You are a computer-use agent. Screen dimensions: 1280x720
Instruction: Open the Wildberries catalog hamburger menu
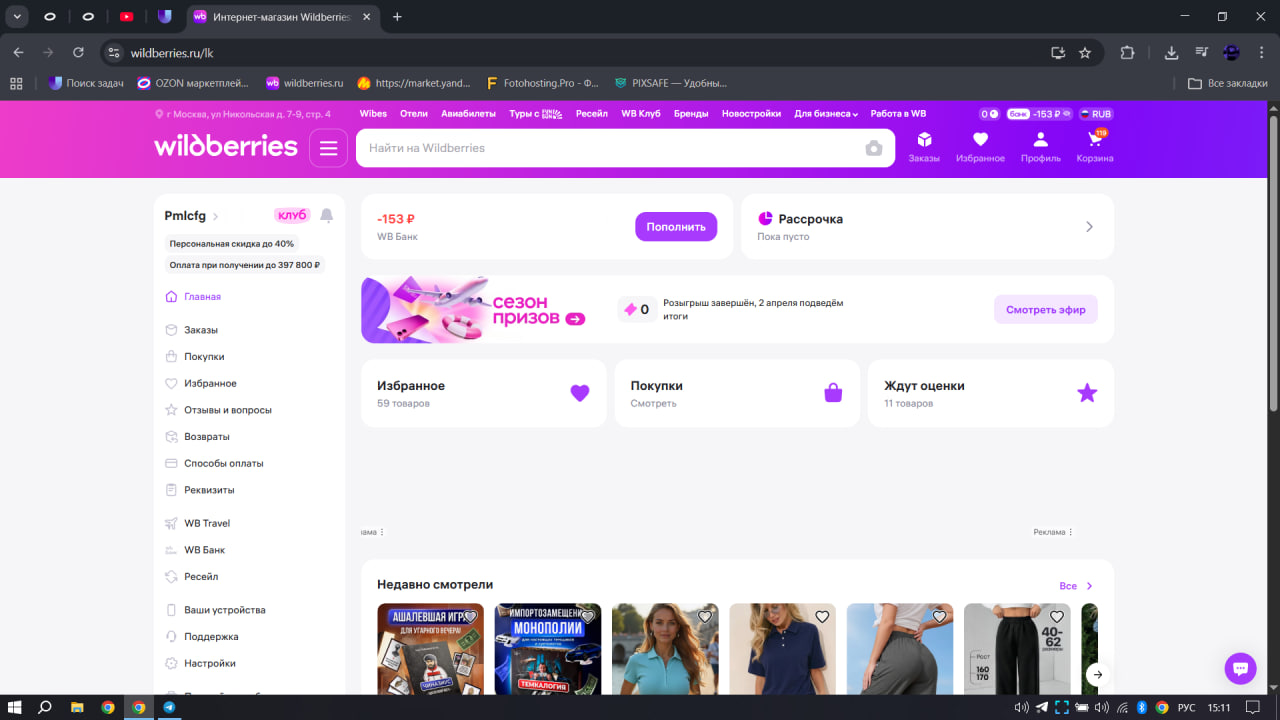(328, 148)
